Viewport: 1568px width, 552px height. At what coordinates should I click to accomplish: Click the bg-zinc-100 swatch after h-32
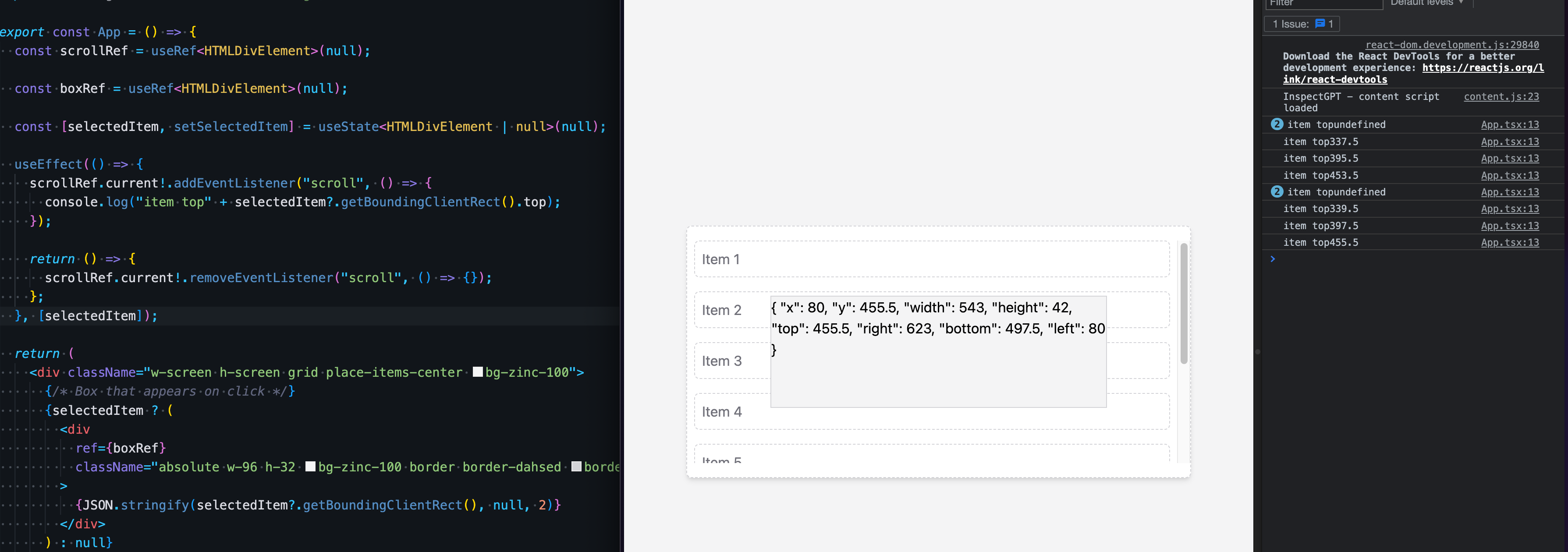pos(310,467)
